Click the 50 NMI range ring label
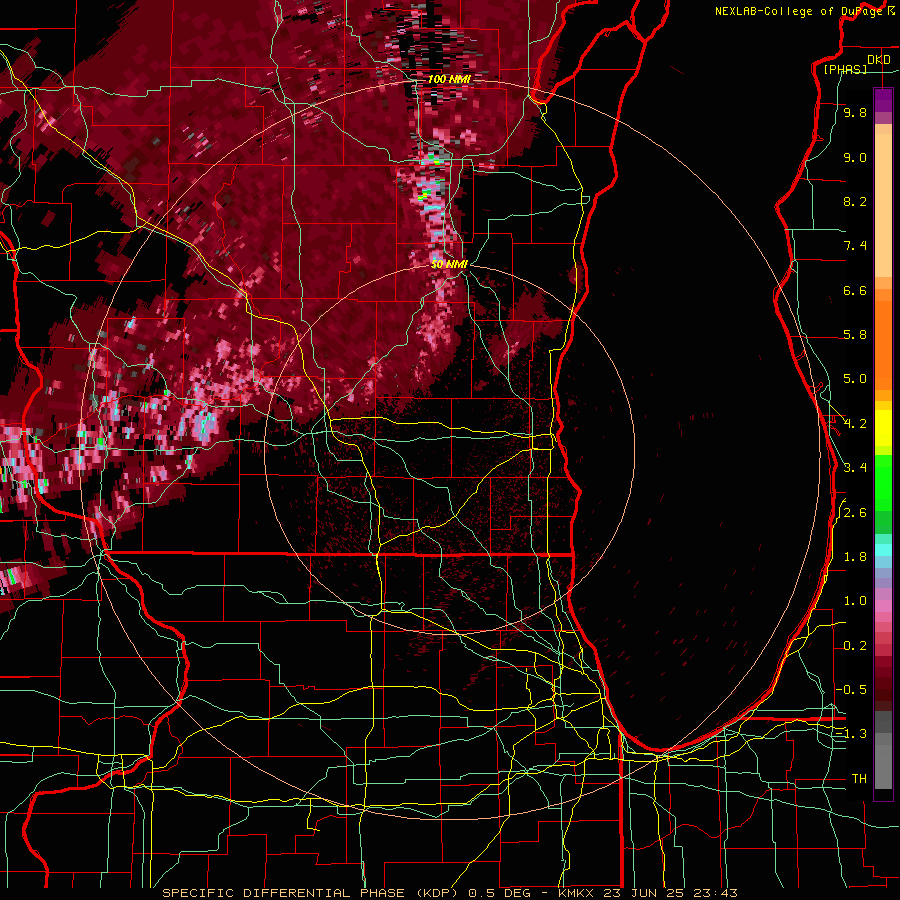 coord(449,264)
